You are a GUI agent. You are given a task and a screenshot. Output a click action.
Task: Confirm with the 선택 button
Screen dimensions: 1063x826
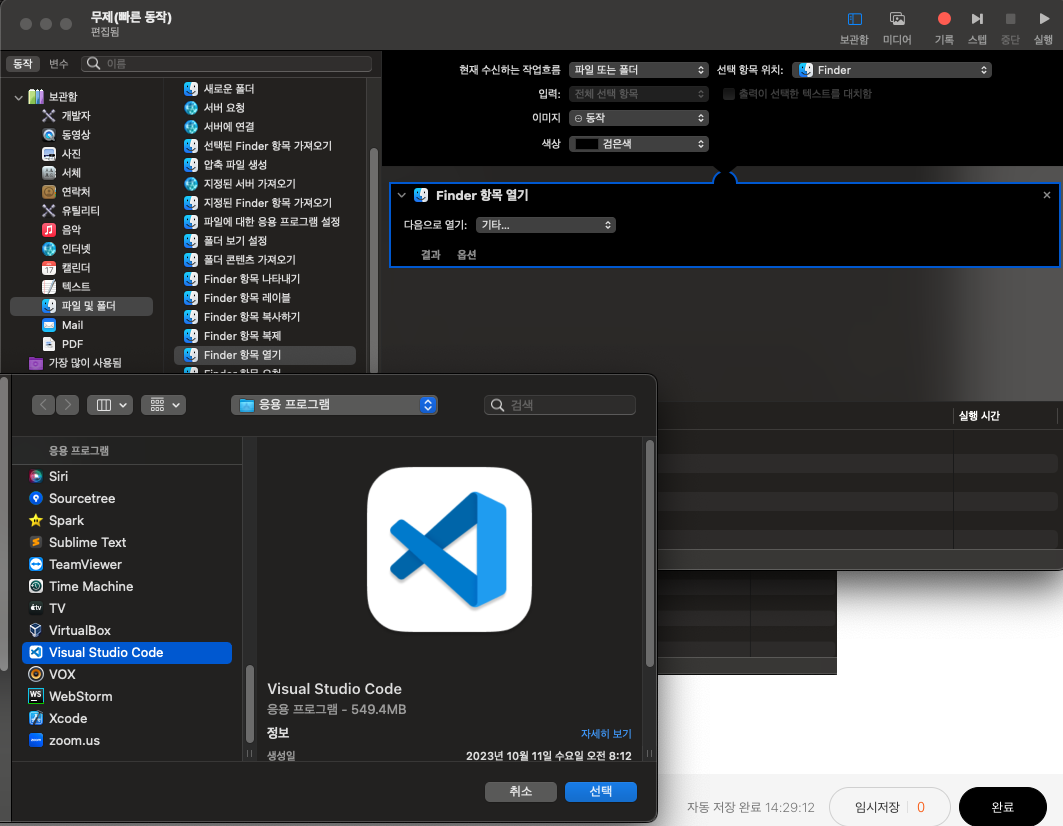601,791
